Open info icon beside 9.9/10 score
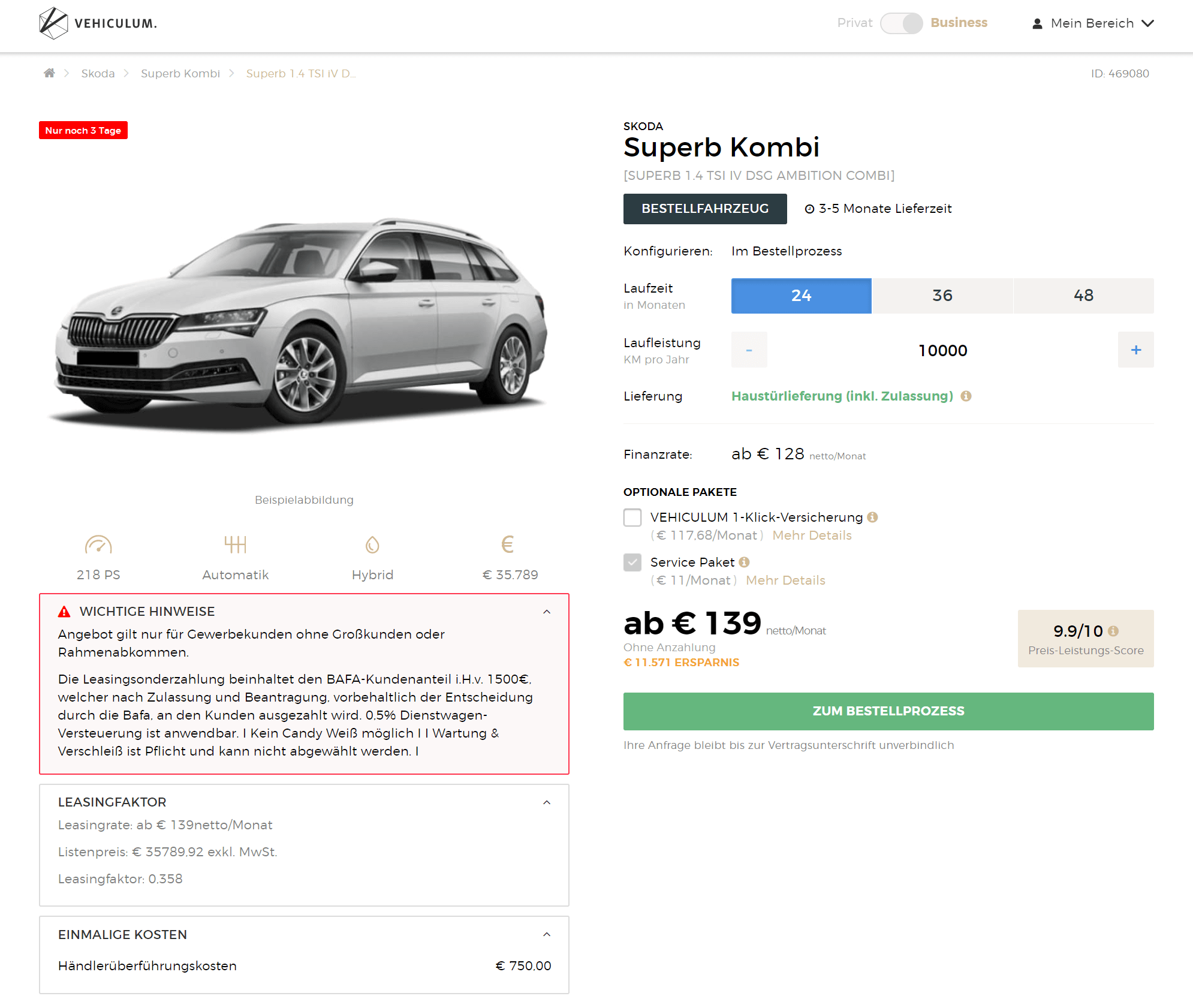Image resolution: width=1193 pixels, height=1008 pixels. click(1113, 631)
